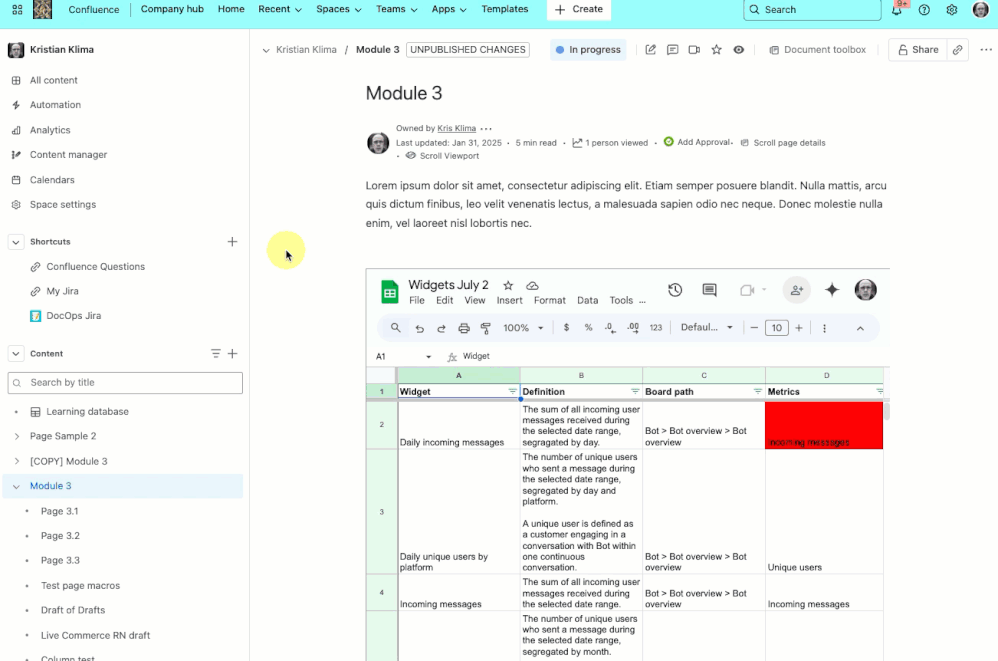Add a shortcut with plus icon
This screenshot has width=998, height=661.
click(x=232, y=242)
